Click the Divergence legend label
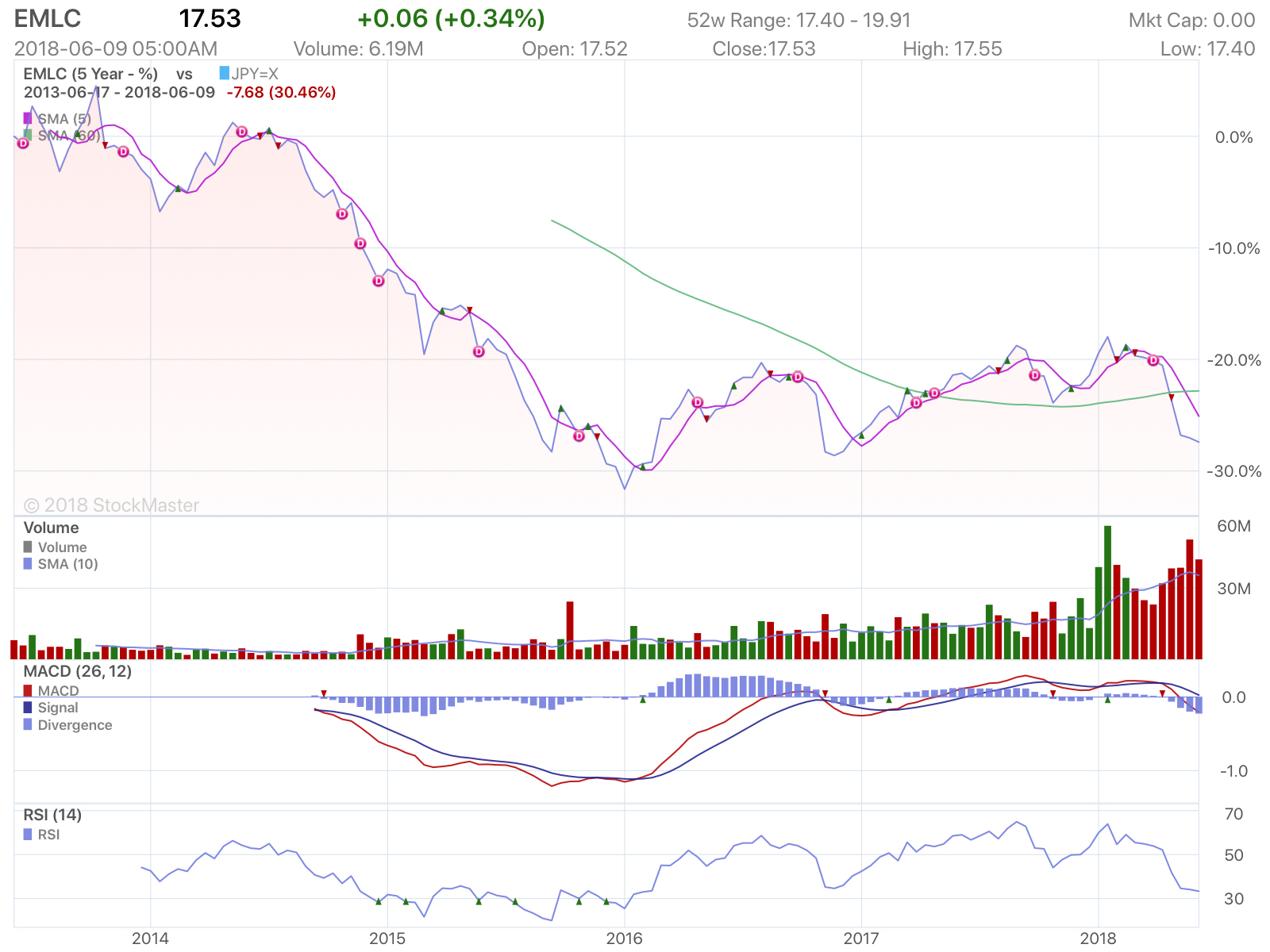1270x952 pixels. pyautogui.click(x=75, y=725)
